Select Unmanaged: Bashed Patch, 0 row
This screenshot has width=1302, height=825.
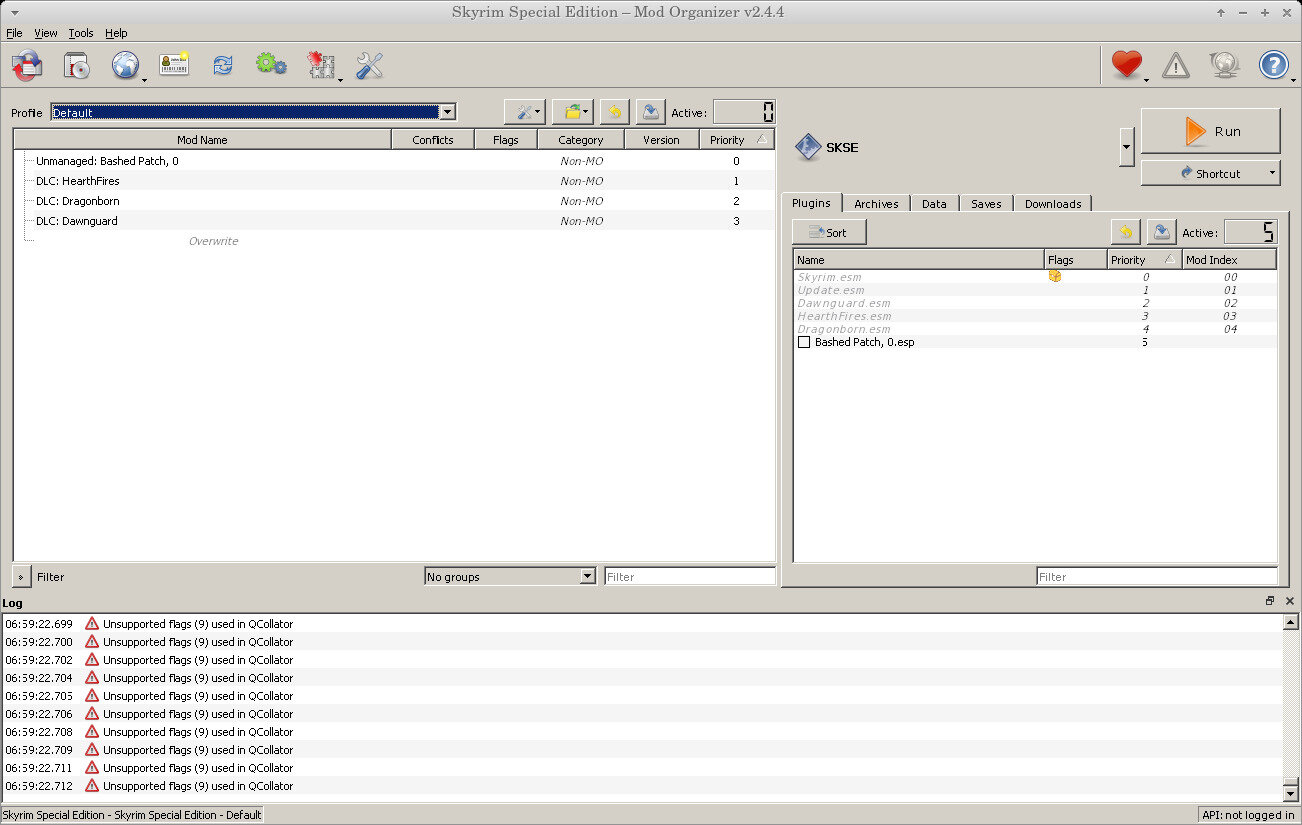[394, 161]
